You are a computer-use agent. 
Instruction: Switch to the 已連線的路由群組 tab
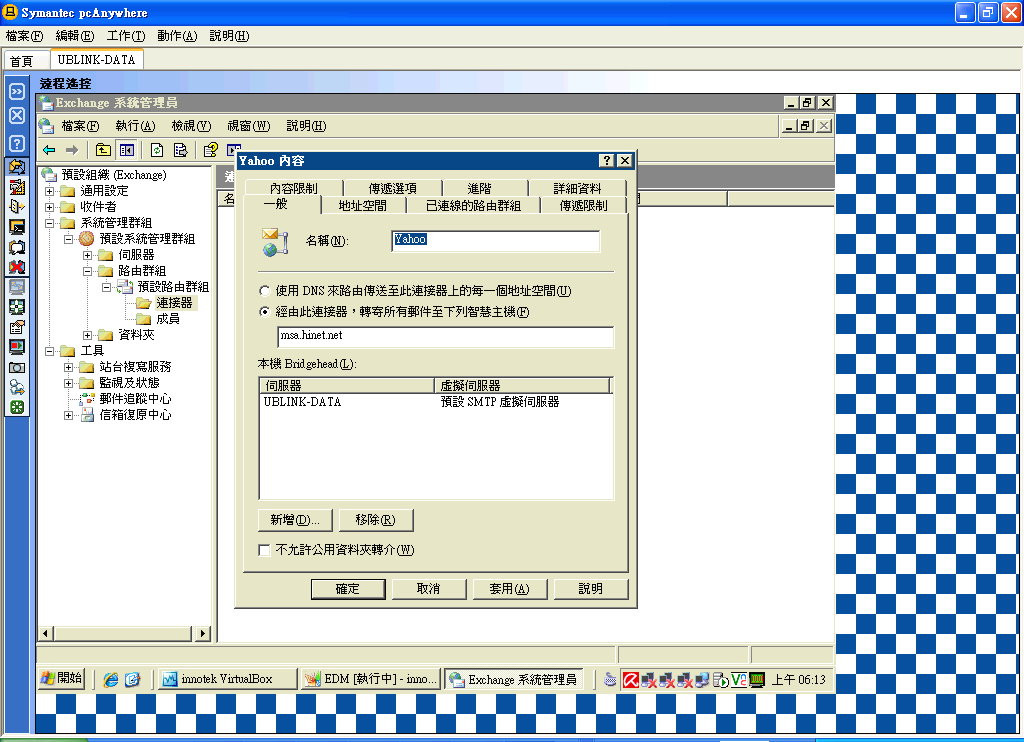click(473, 206)
